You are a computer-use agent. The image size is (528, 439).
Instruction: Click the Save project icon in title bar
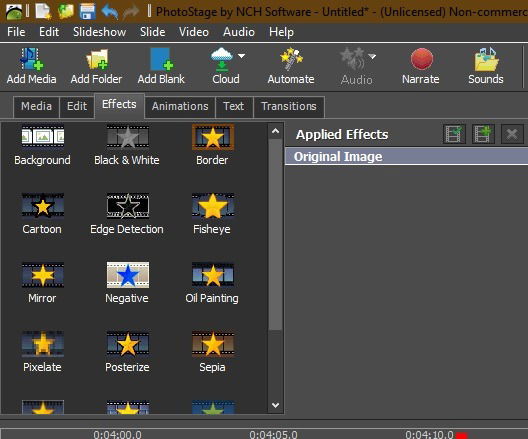pos(88,11)
